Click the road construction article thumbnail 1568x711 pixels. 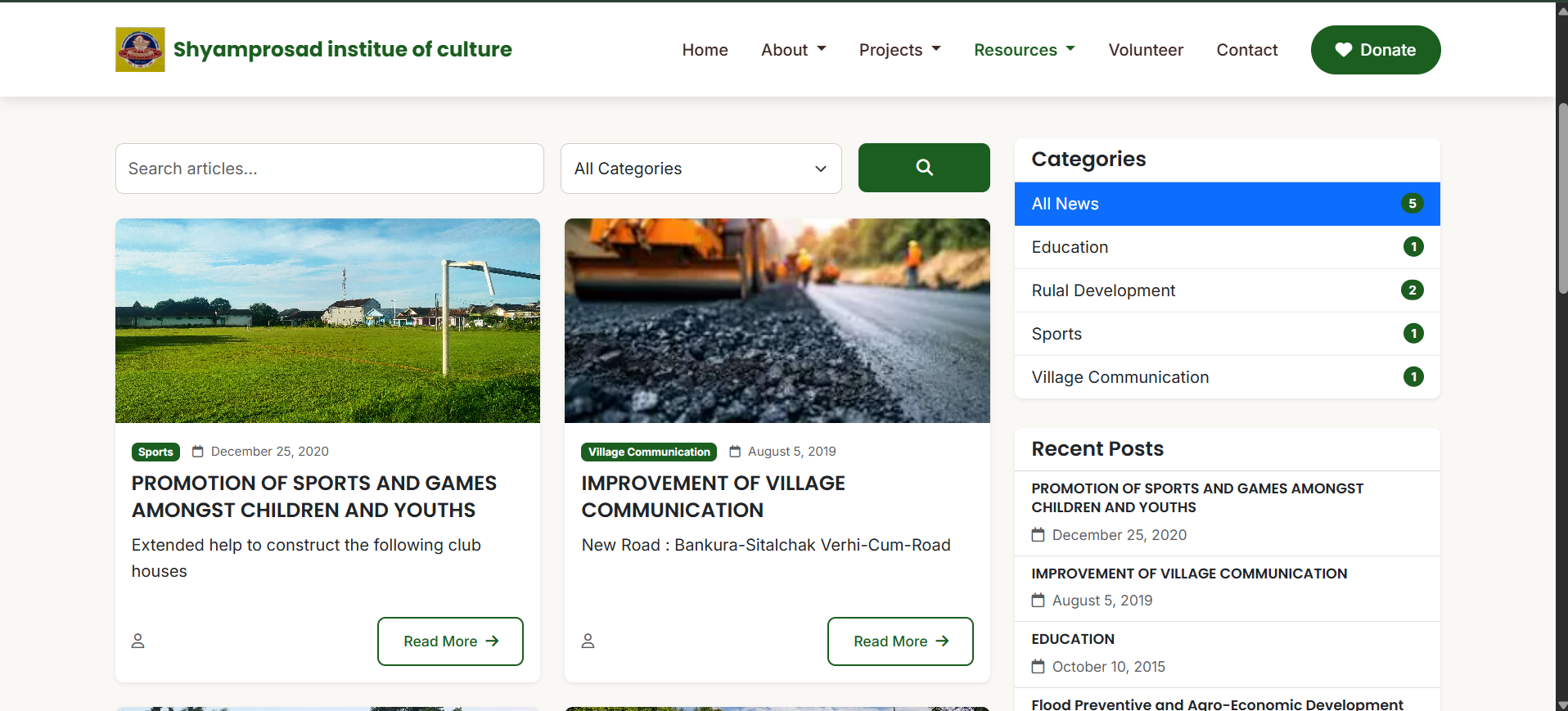pos(777,321)
